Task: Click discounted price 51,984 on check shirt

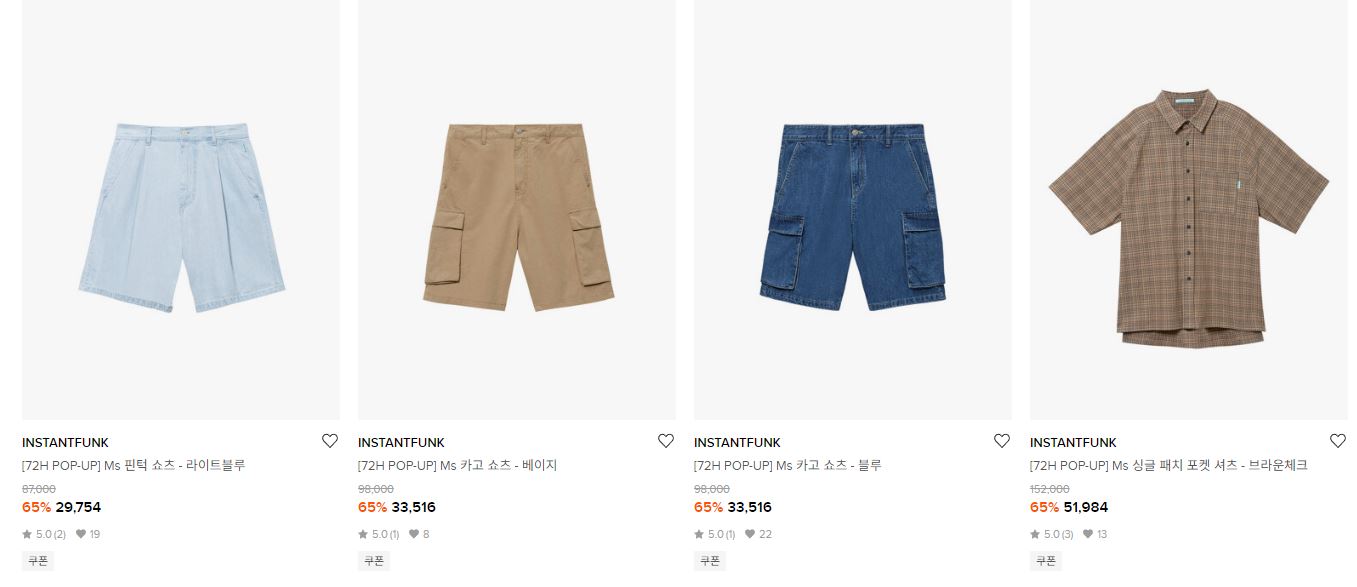Action: [x=1085, y=507]
